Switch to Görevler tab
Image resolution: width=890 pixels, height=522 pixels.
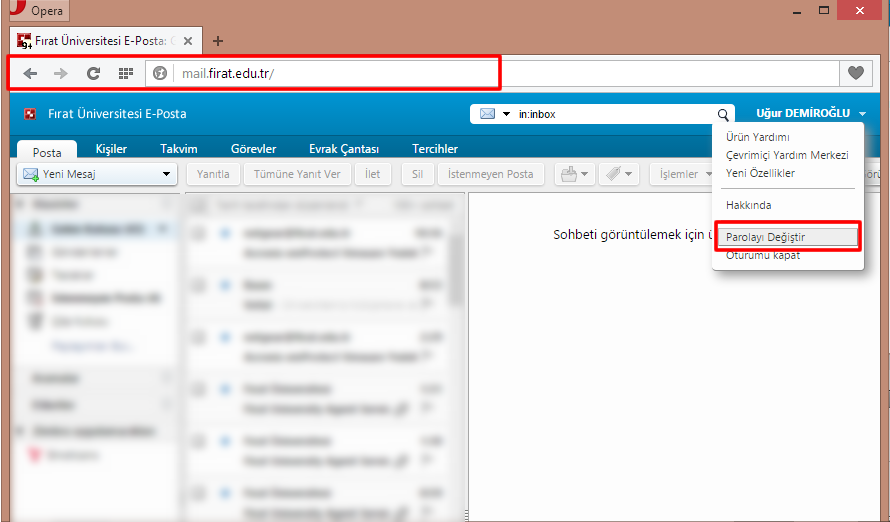(x=253, y=149)
